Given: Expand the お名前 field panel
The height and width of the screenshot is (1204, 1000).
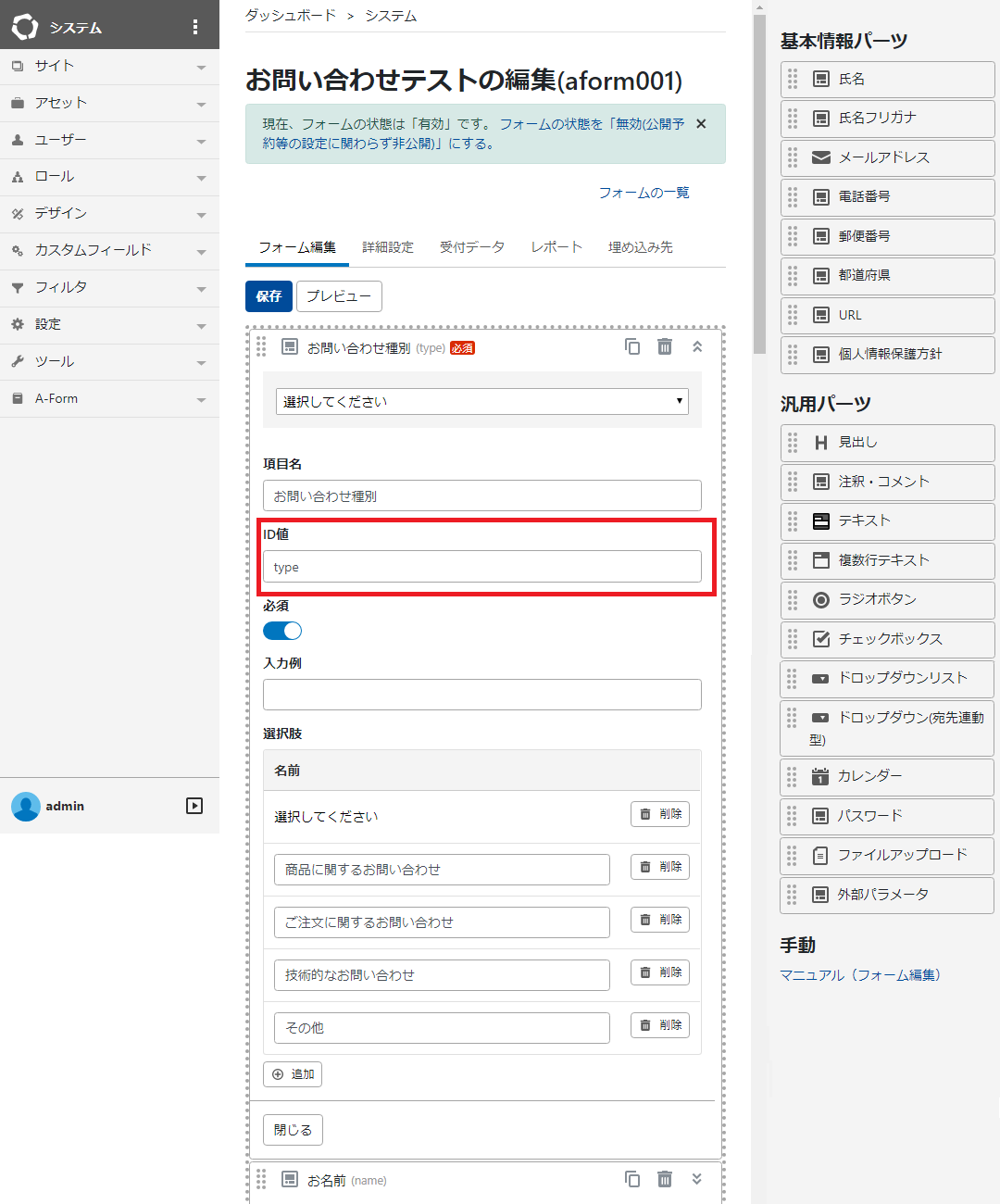Looking at the screenshot, I should [x=697, y=1179].
